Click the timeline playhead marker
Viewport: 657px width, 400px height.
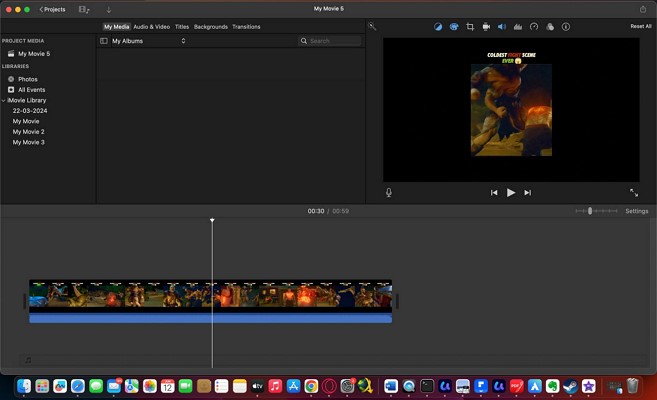coord(212,220)
